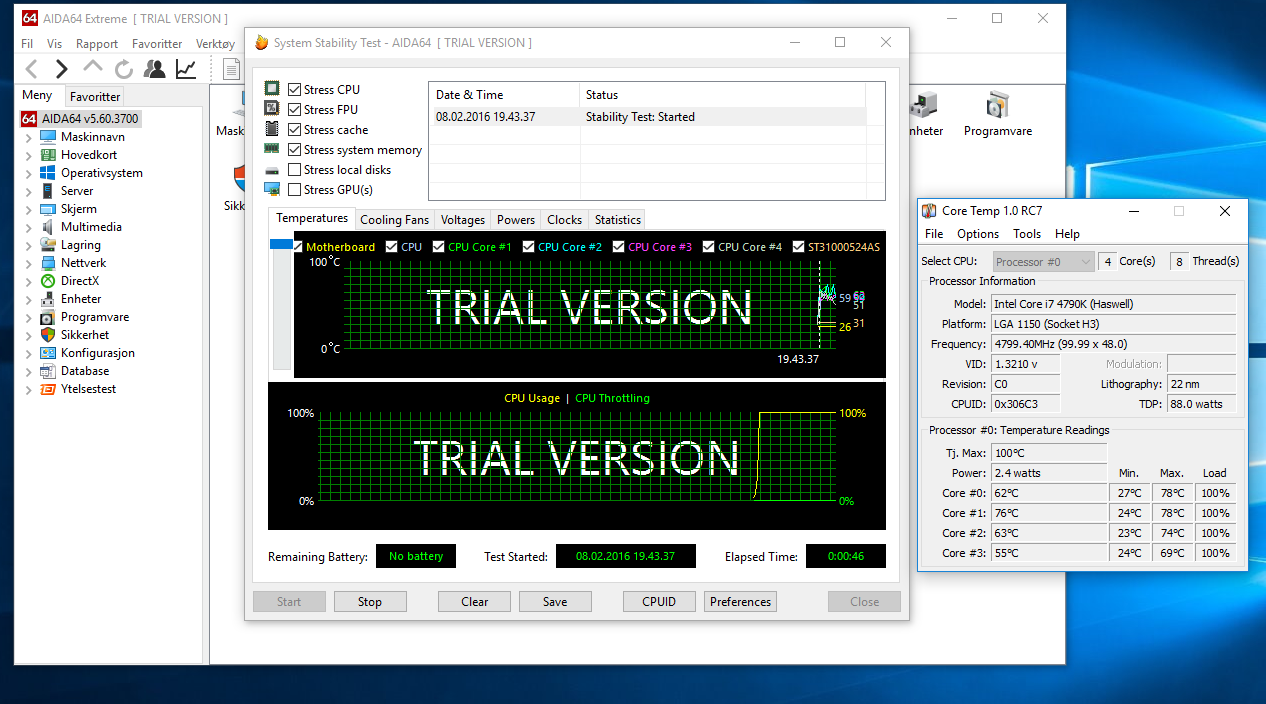Select the Maskinnavn computer icon in tree
This screenshot has height=704, width=1266.
(x=48, y=137)
